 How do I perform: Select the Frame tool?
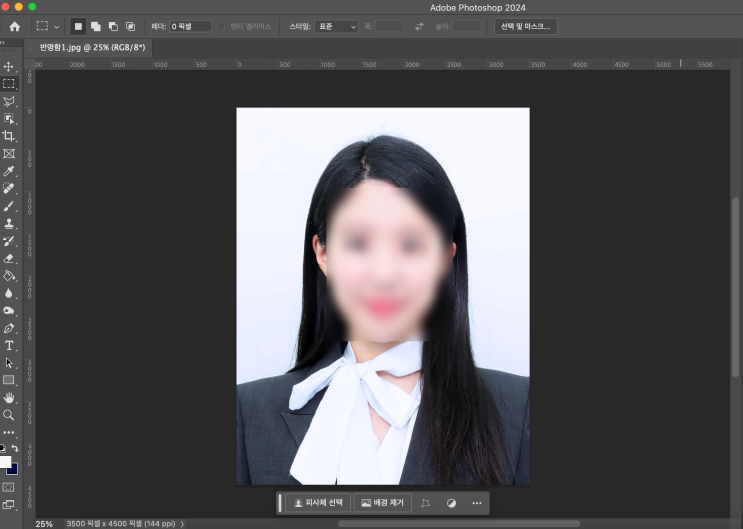(9, 154)
